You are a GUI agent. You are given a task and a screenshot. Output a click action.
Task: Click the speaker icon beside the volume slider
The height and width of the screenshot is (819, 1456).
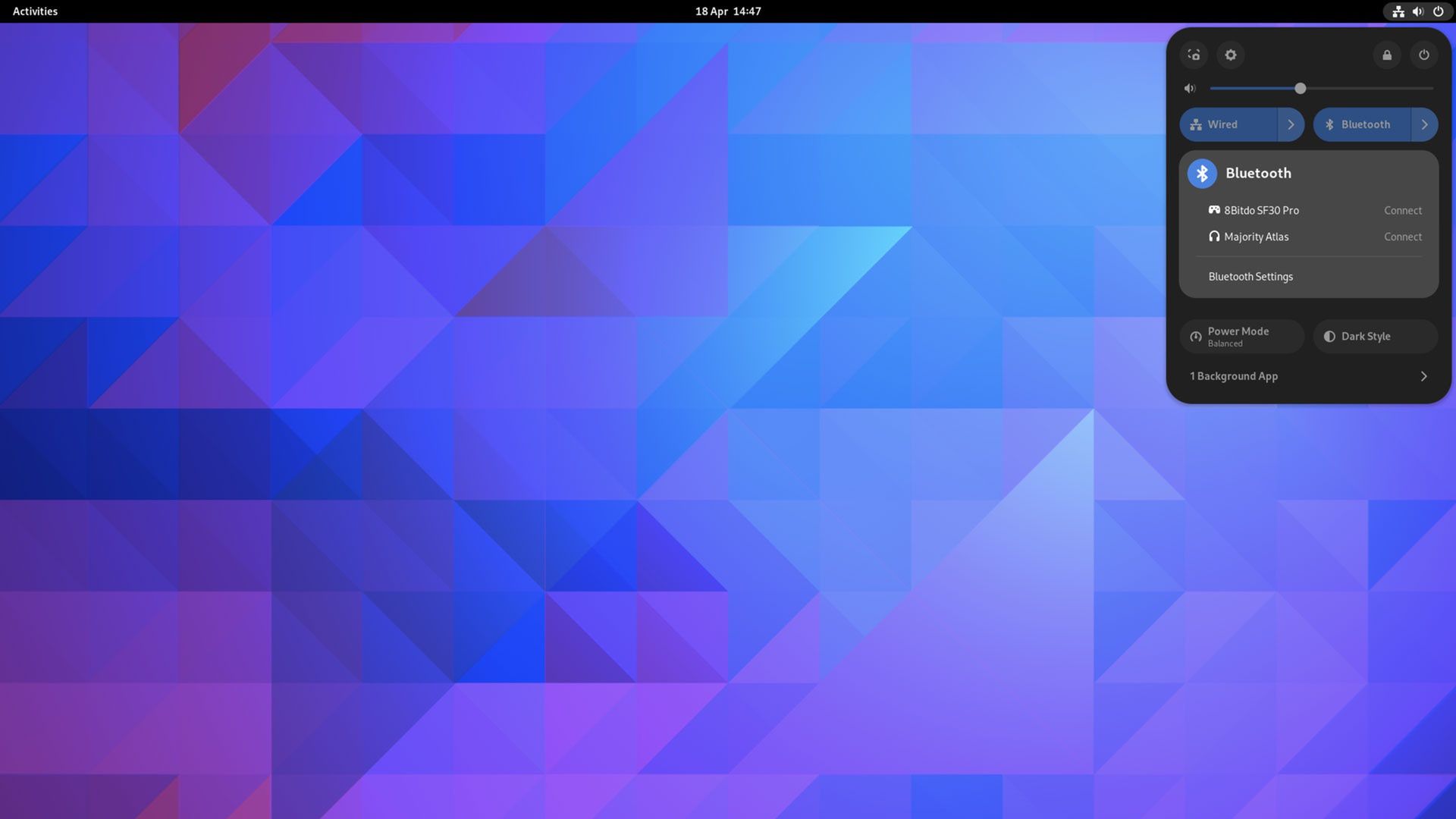tap(1190, 89)
